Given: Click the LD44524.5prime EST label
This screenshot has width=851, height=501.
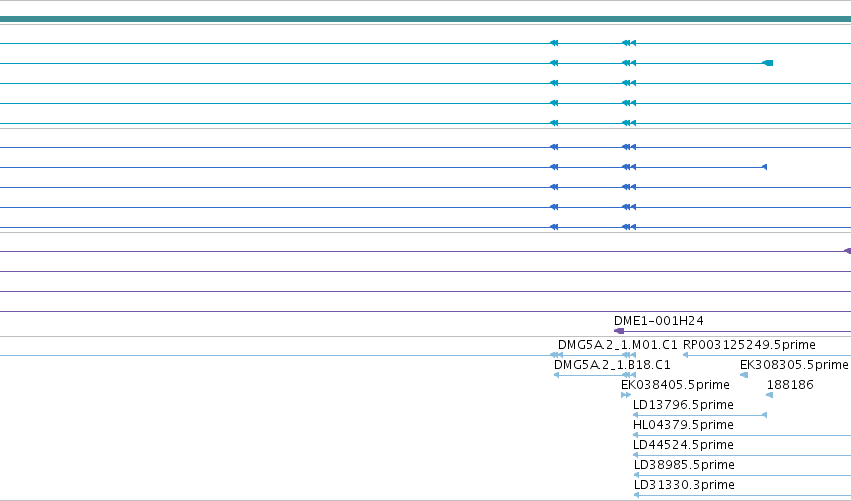Looking at the screenshot, I should tap(683, 445).
